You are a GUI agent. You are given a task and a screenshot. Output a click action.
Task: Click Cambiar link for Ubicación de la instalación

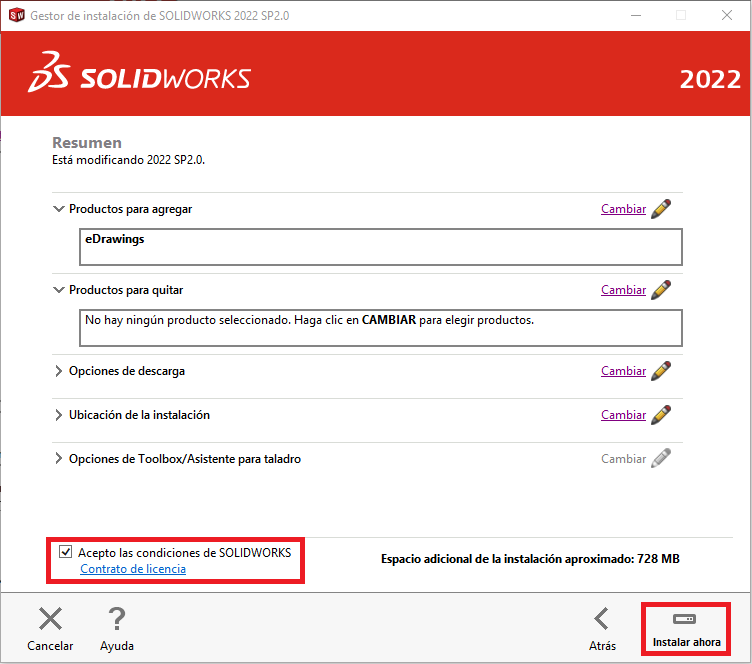coord(623,415)
